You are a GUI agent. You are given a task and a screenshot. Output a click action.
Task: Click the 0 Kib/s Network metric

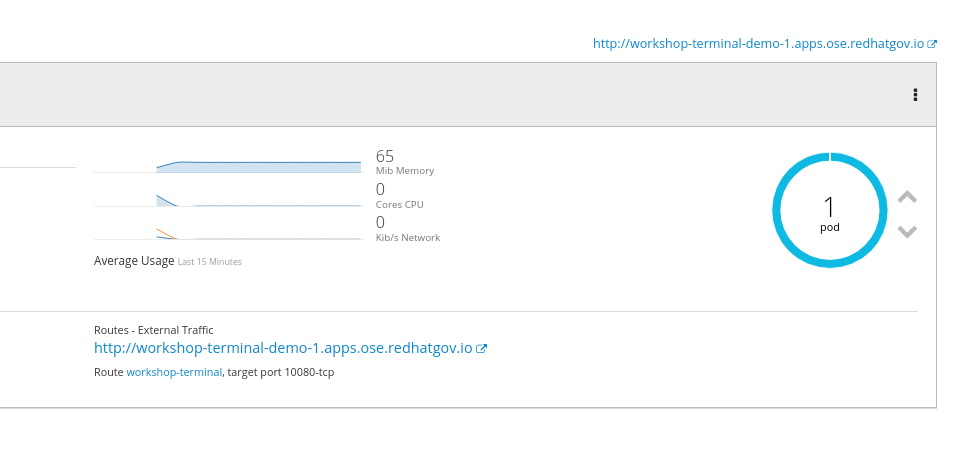[x=380, y=223]
